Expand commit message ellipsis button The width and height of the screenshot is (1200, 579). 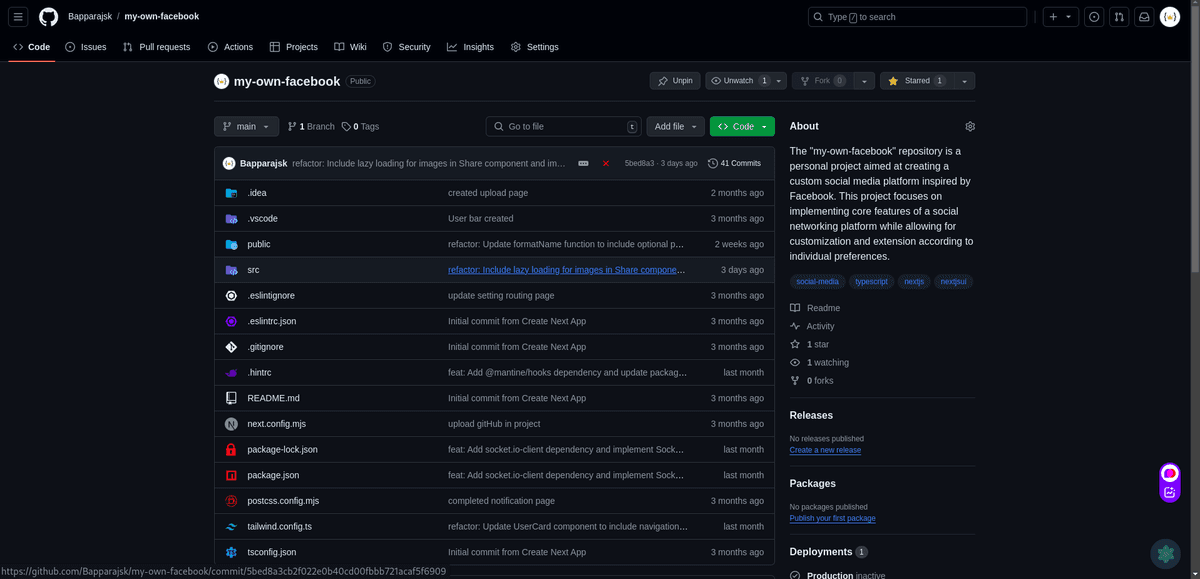(x=583, y=163)
